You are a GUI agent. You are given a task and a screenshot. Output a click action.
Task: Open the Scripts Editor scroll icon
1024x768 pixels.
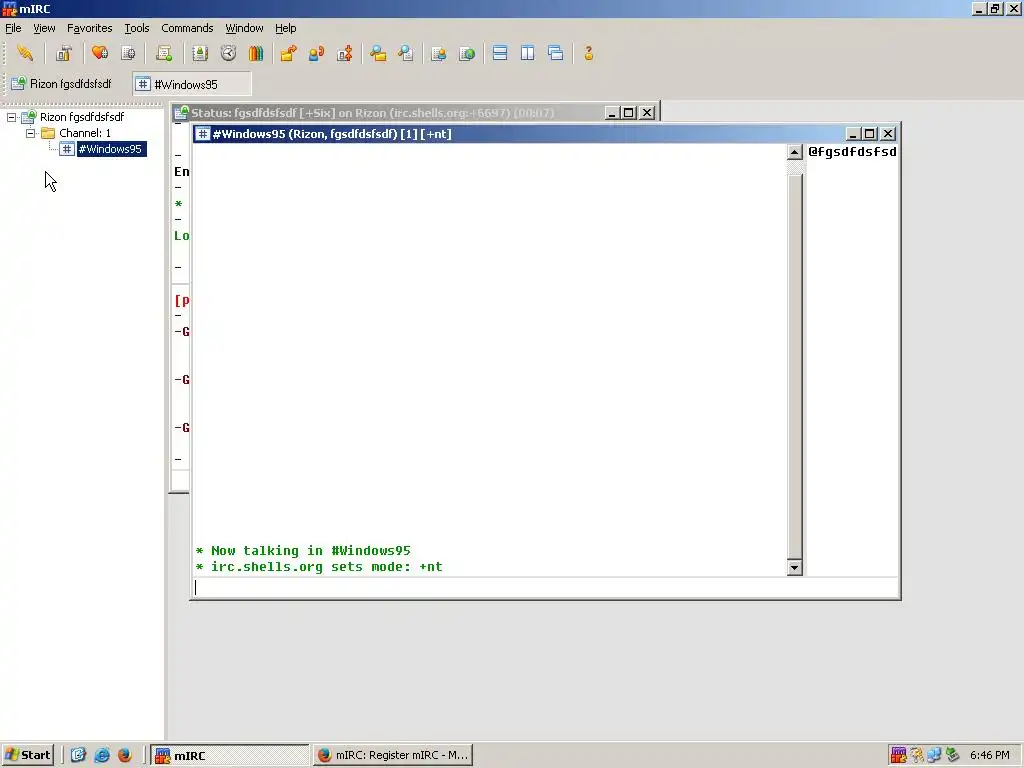(x=164, y=53)
